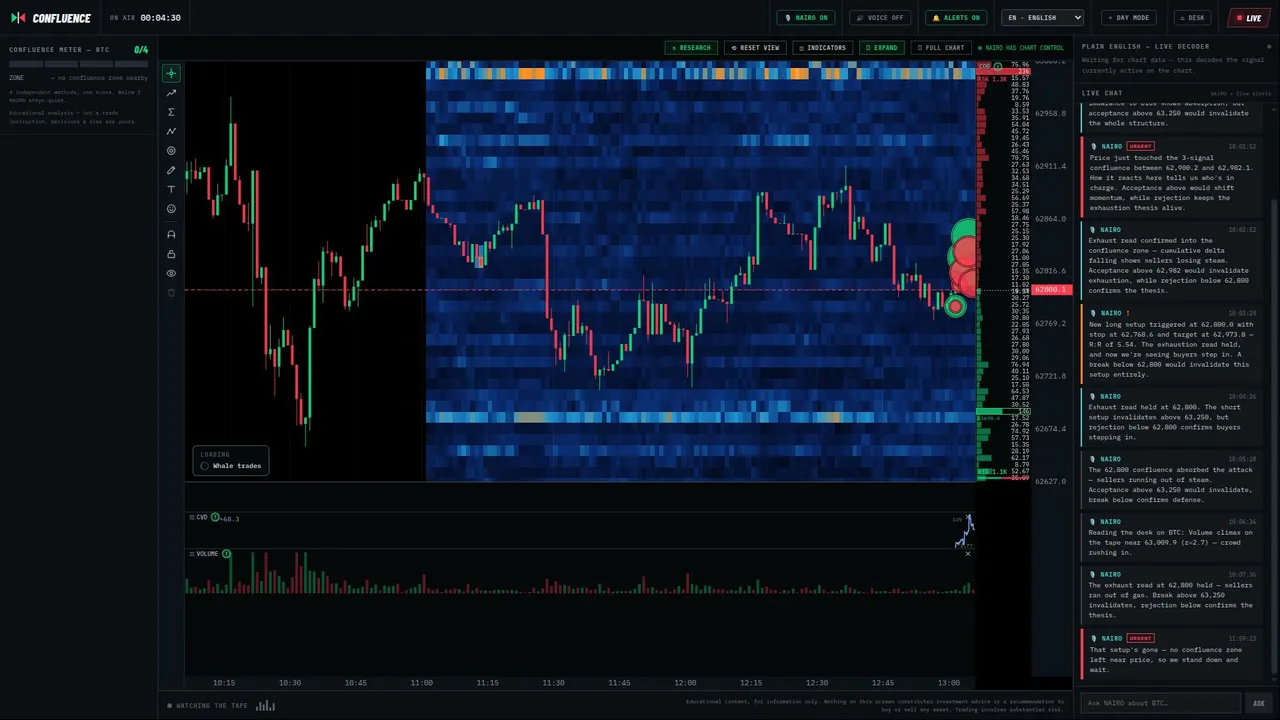Viewport: 1280px width, 720px height.
Task: Reset the chart view
Action: [755, 48]
